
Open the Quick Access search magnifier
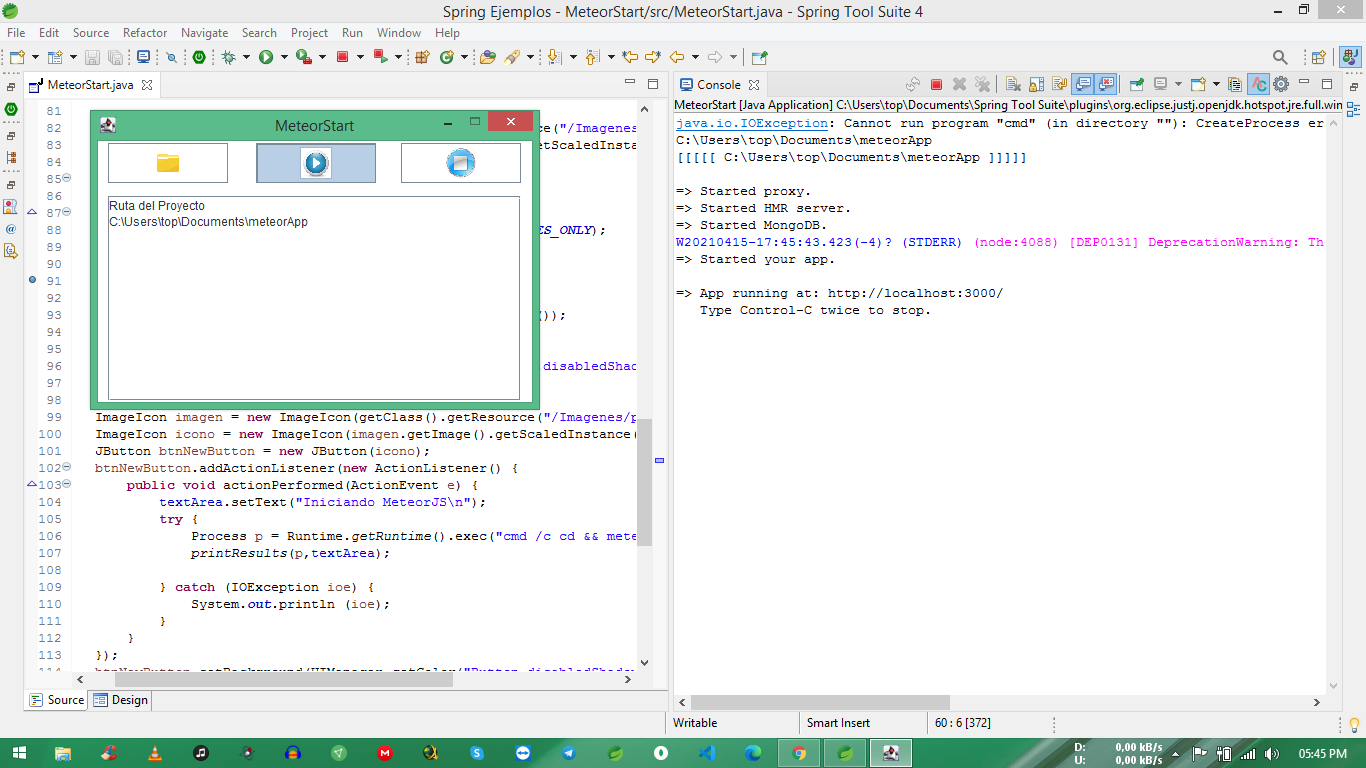point(1280,57)
